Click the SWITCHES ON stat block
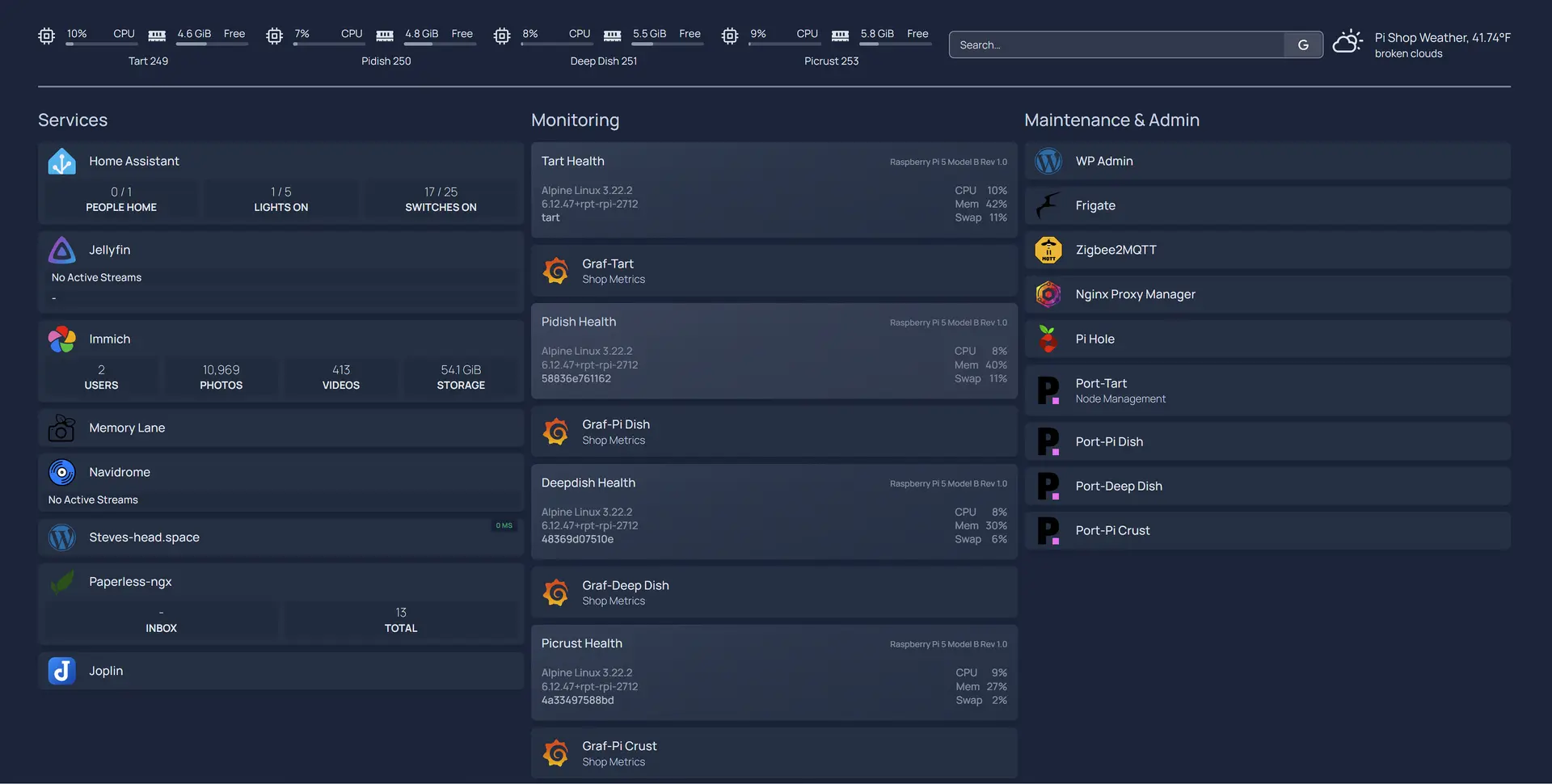This screenshot has height=784, width=1552. [x=441, y=200]
